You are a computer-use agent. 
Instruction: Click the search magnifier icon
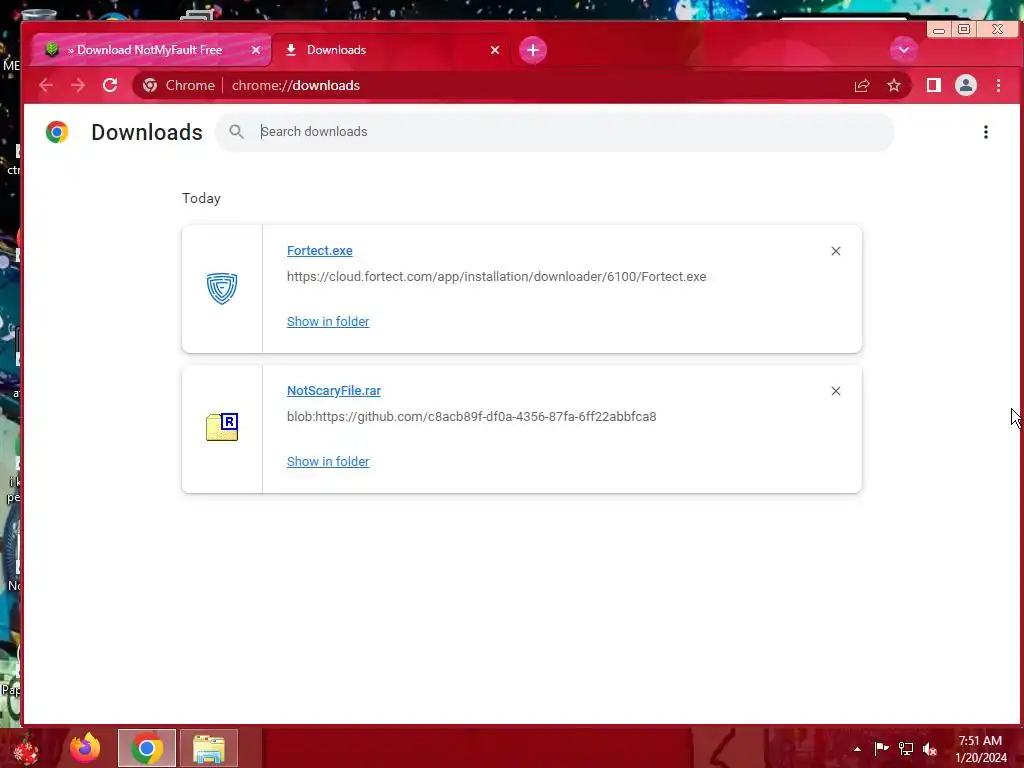pyautogui.click(x=236, y=132)
